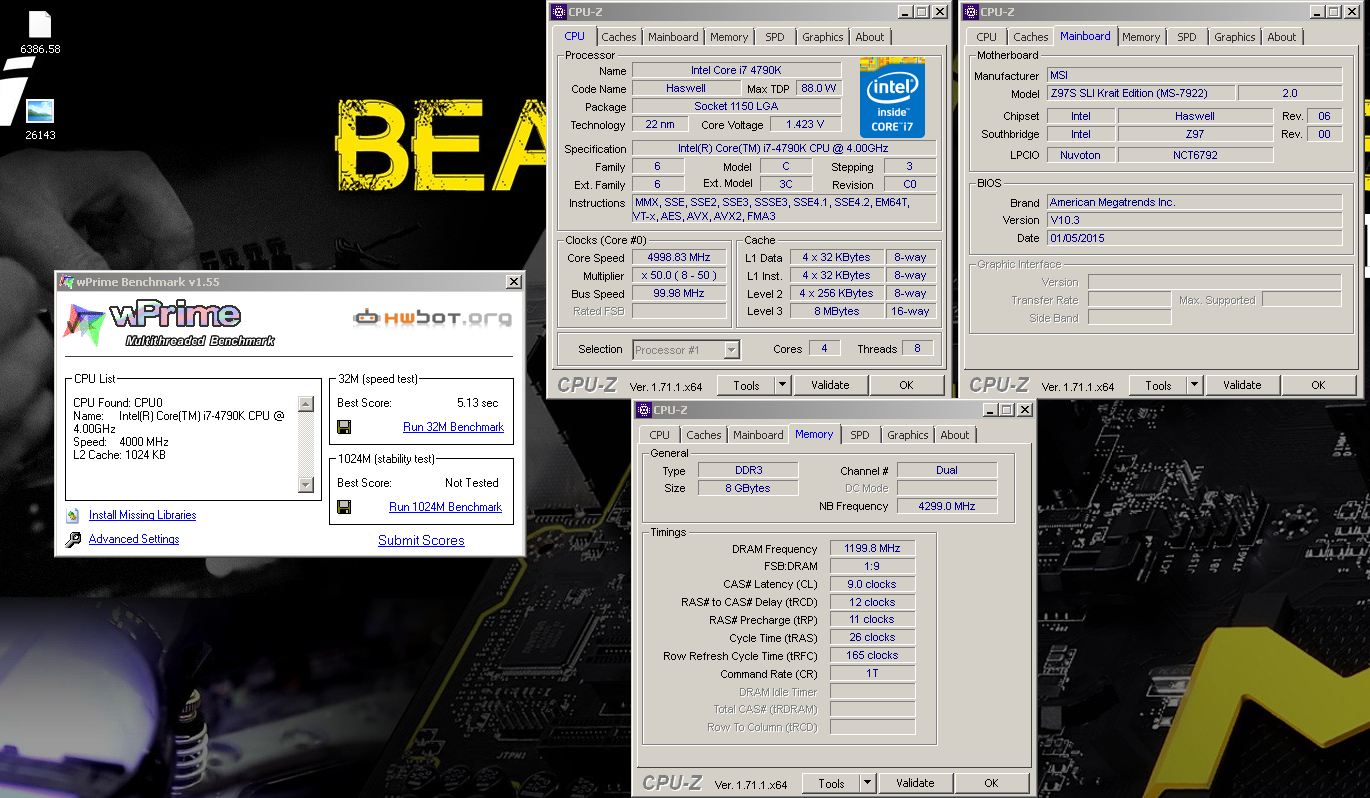Image resolution: width=1370 pixels, height=798 pixels.
Task: Select Memory tab in Mainboard window
Action: pyautogui.click(x=1141, y=37)
